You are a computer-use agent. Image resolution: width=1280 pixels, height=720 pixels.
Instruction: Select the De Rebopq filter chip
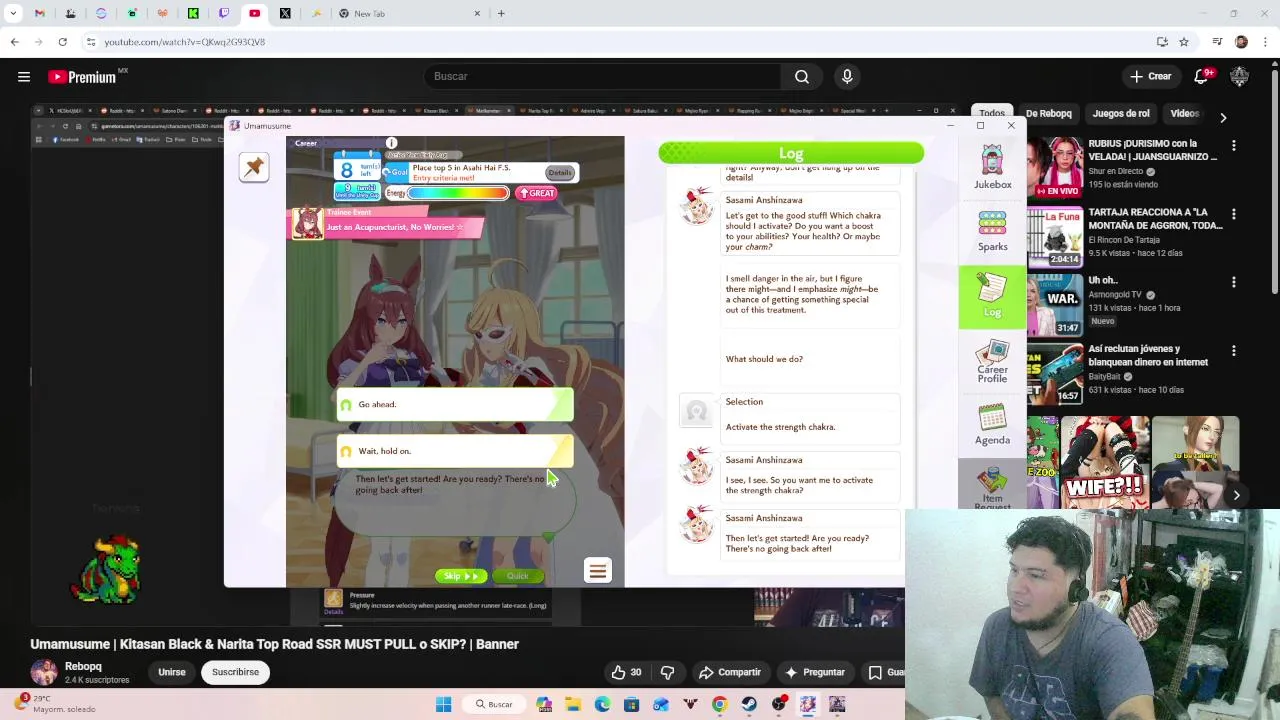1049,113
